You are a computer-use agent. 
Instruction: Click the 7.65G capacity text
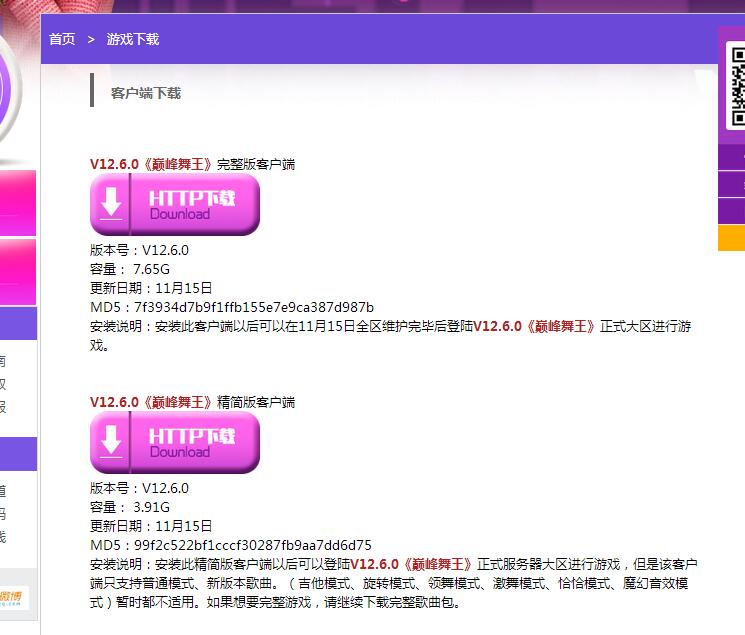pyautogui.click(x=151, y=269)
